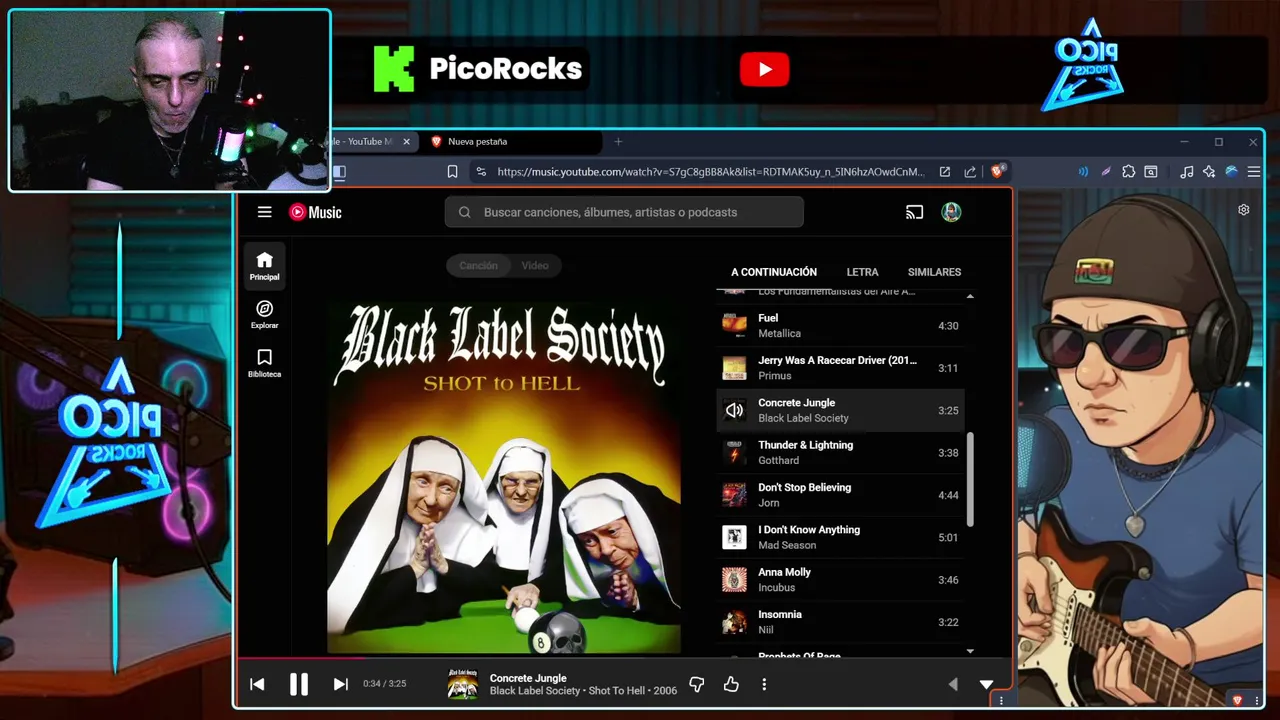This screenshot has width=1280, height=720.
Task: Play Thunder & Lightning by Gotthard
Action: (840, 452)
